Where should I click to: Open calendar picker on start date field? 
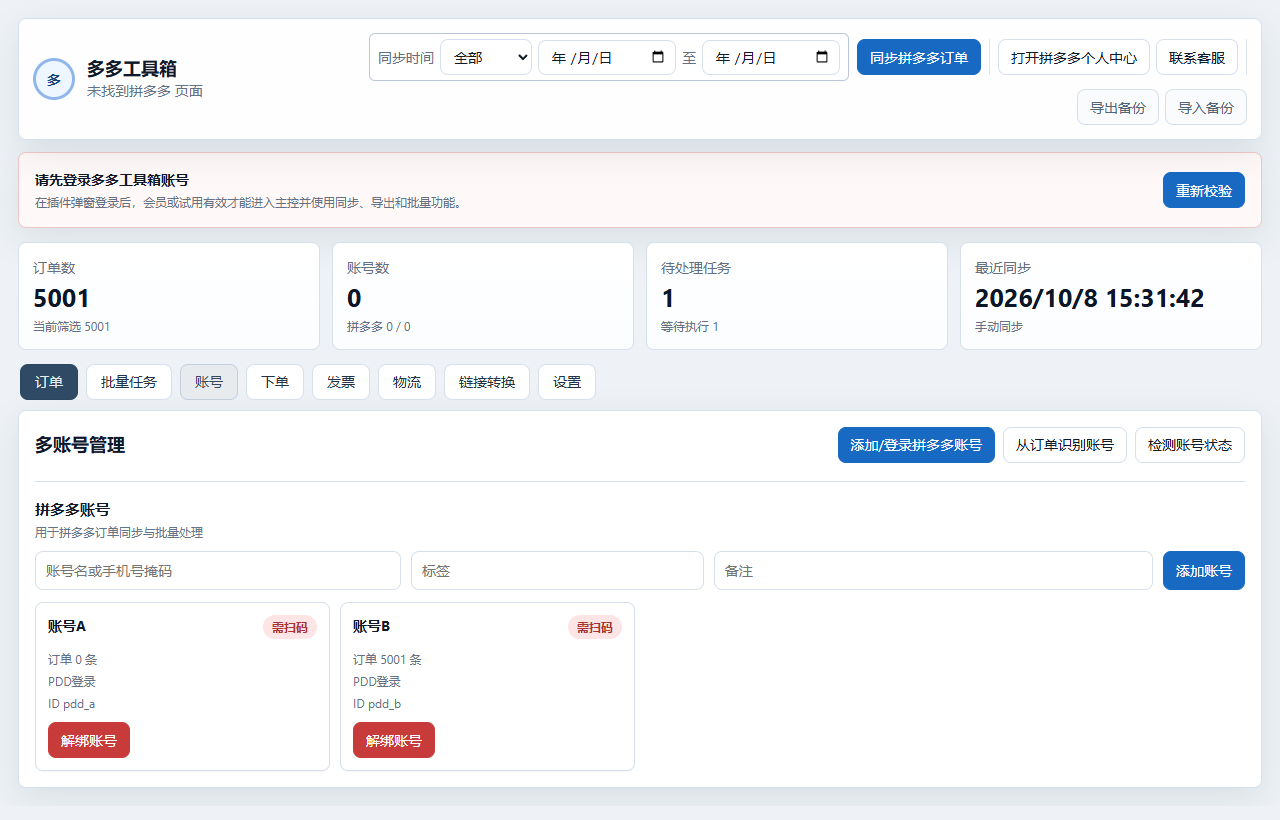(x=658, y=57)
